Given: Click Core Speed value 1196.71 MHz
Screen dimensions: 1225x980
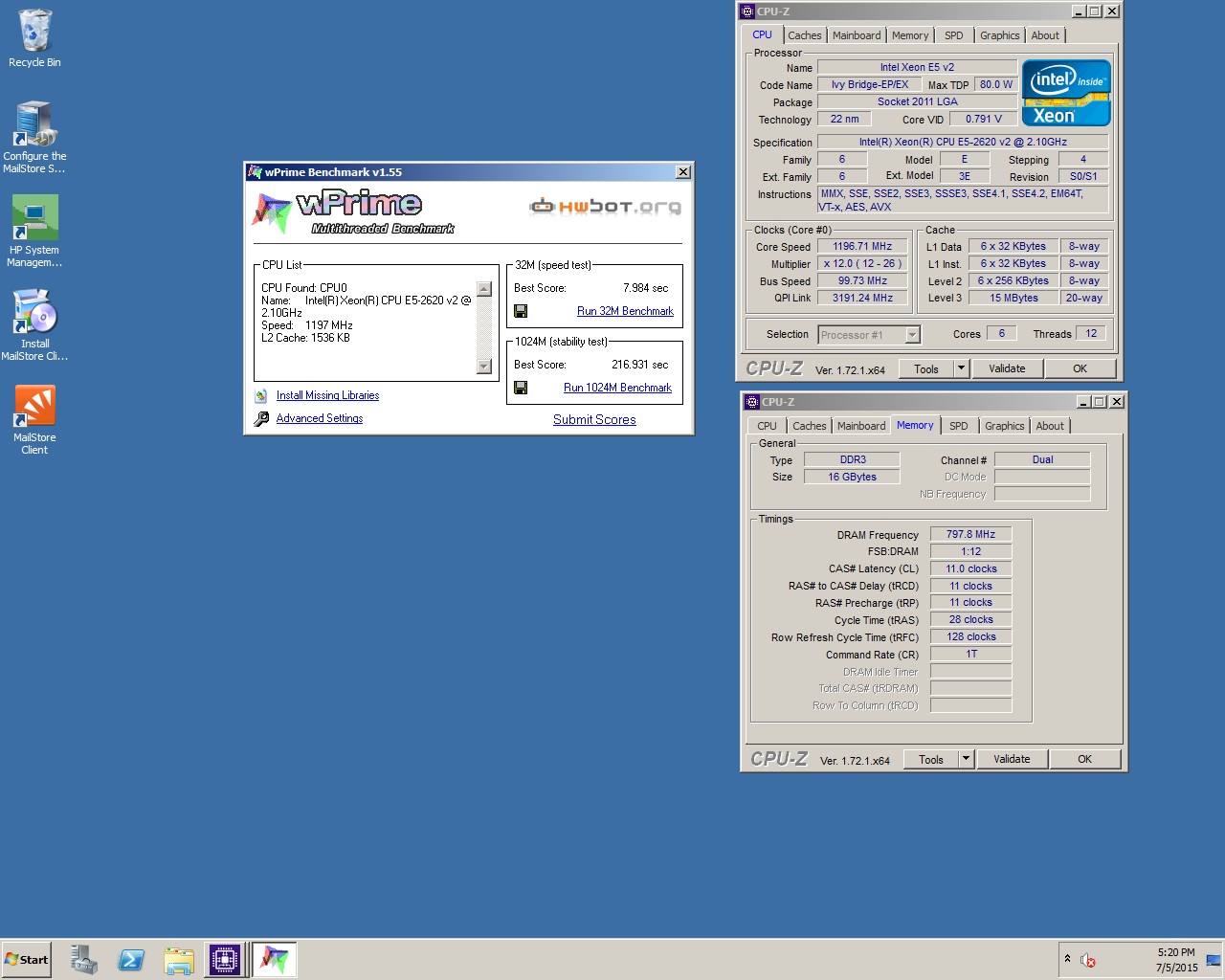Looking at the screenshot, I should 862,246.
